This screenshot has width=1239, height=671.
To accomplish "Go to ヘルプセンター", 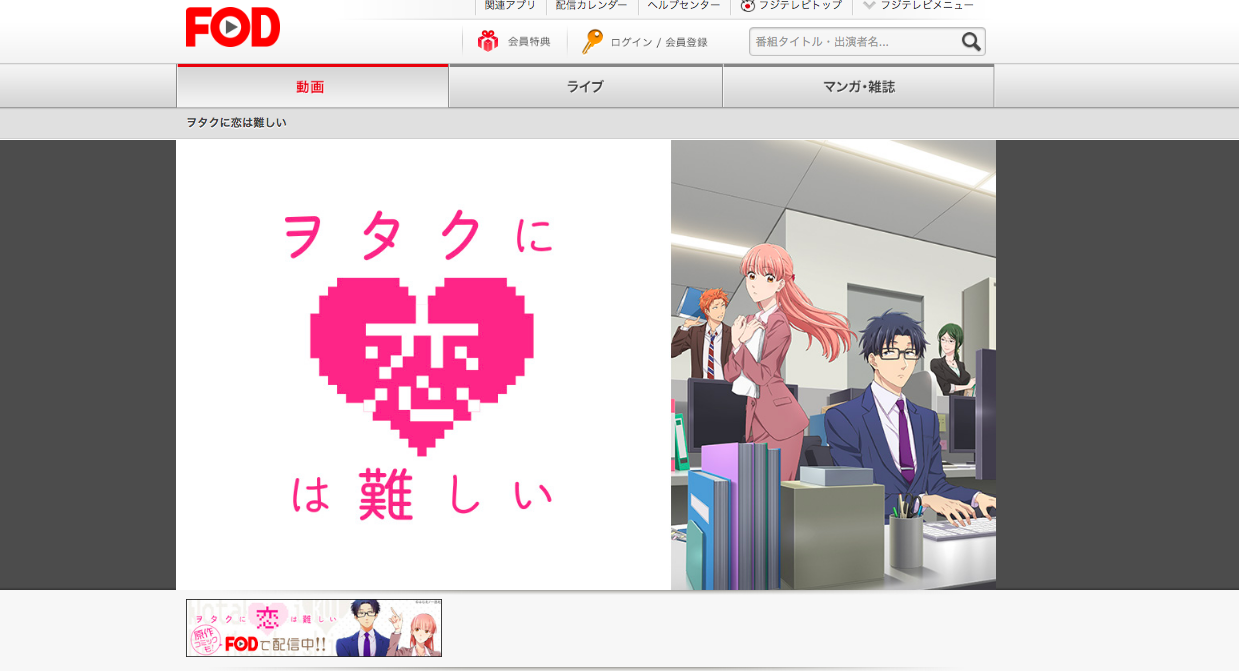I will click(684, 5).
